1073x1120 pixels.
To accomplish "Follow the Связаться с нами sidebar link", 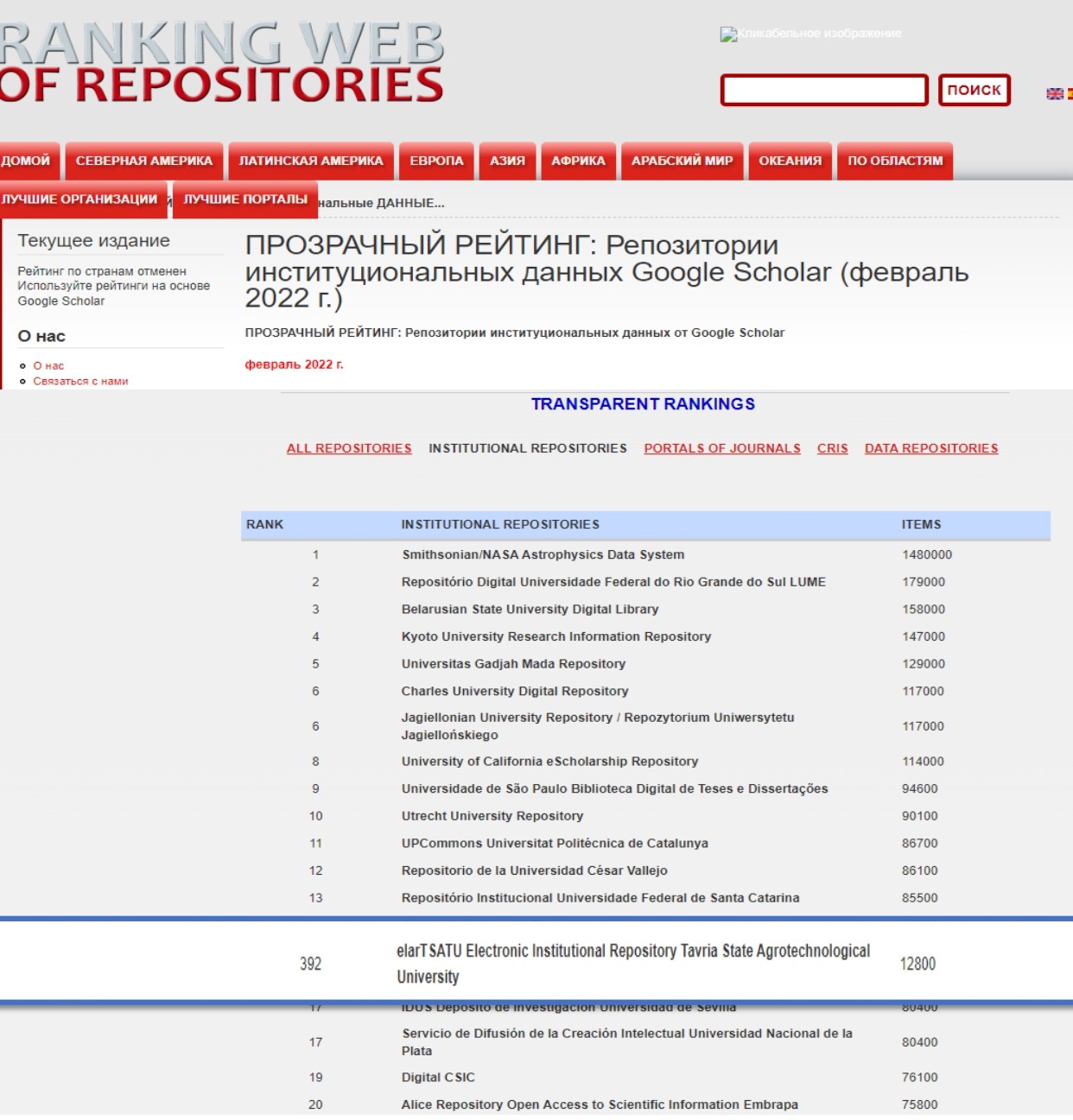I will pyautogui.click(x=80, y=381).
